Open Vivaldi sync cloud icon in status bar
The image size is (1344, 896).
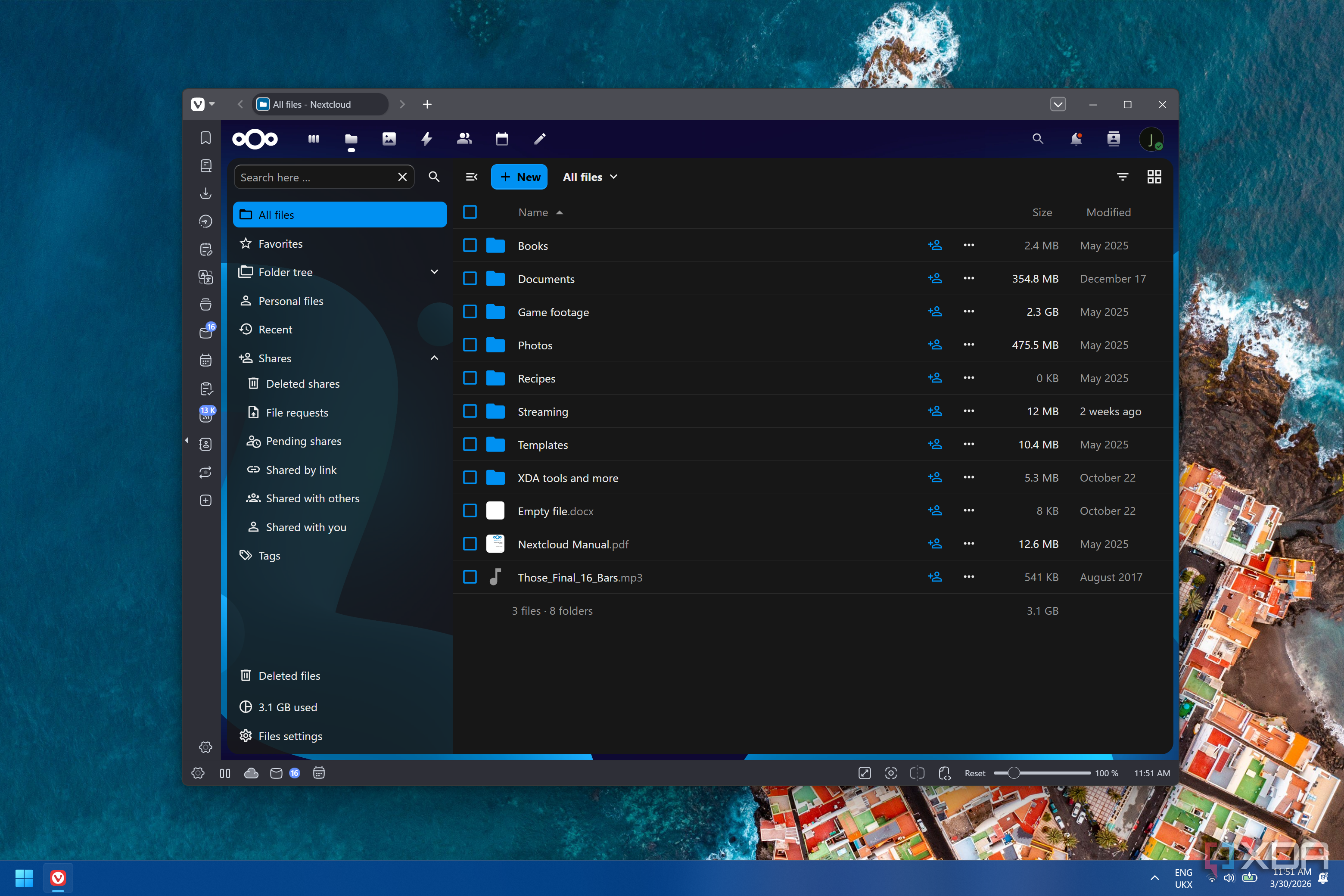[x=252, y=773]
